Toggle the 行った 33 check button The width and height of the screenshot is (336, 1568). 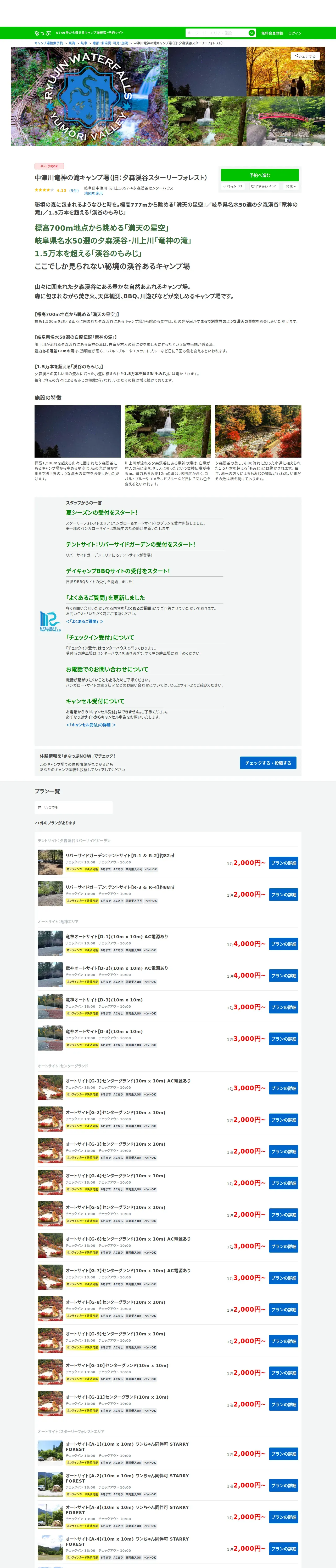232,187
